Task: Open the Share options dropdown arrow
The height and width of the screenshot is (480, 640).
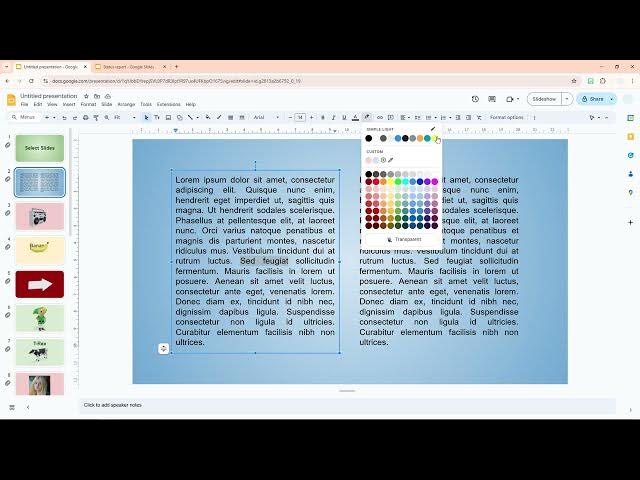Action: point(612,99)
